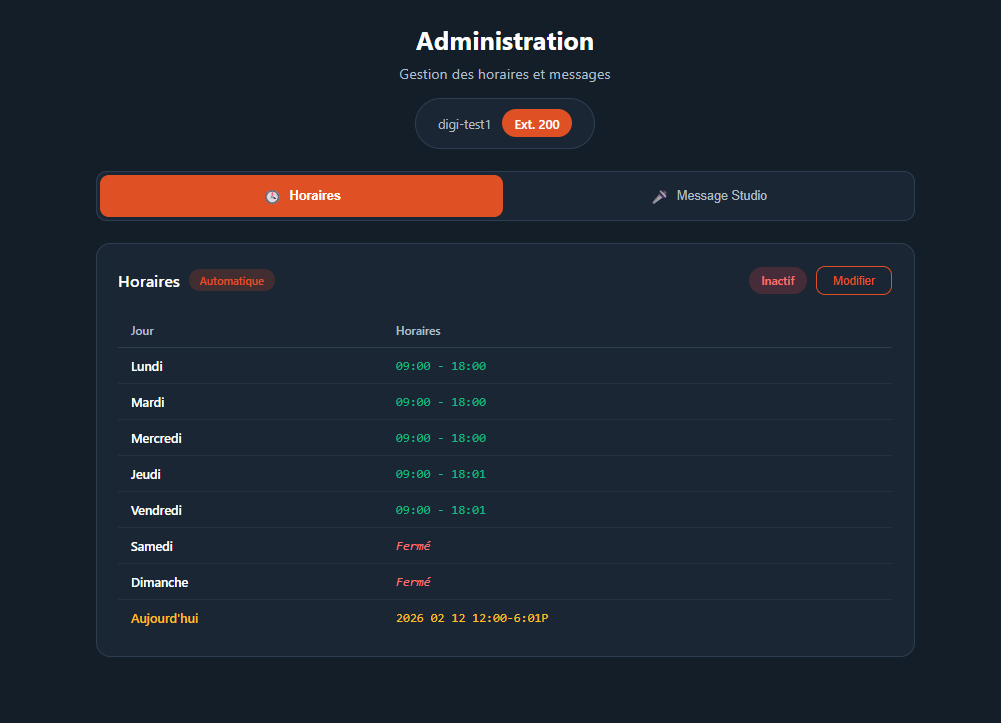This screenshot has width=1001, height=723.
Task: Toggle the Inactif status badge
Action: coord(777,280)
